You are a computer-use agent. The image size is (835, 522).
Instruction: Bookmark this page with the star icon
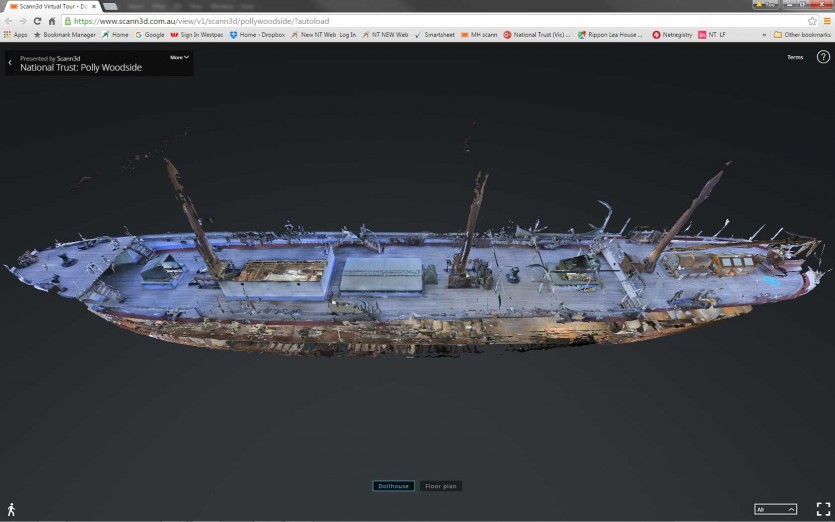[x=811, y=21]
